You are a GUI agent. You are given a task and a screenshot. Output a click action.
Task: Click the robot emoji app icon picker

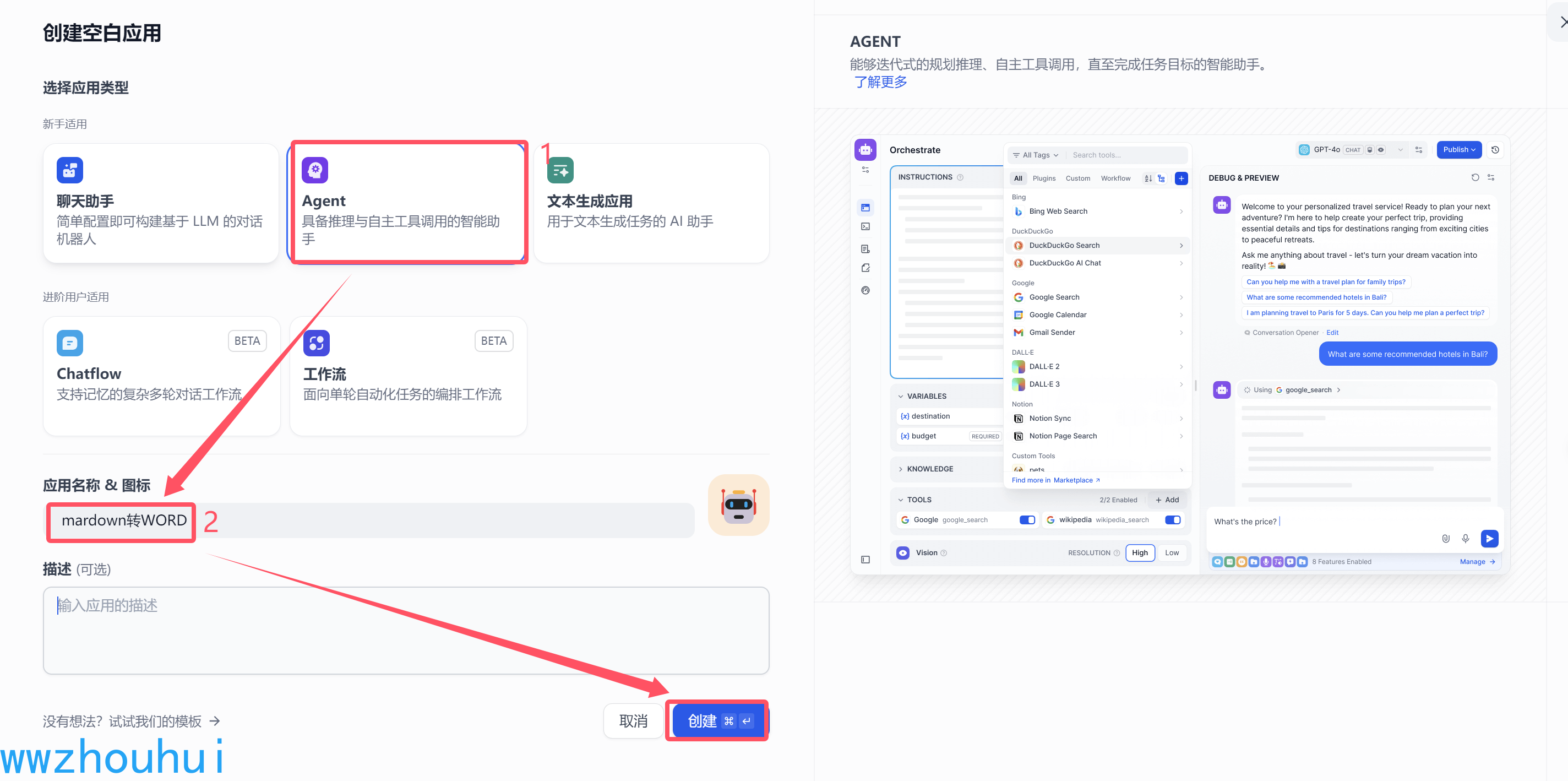[738, 505]
